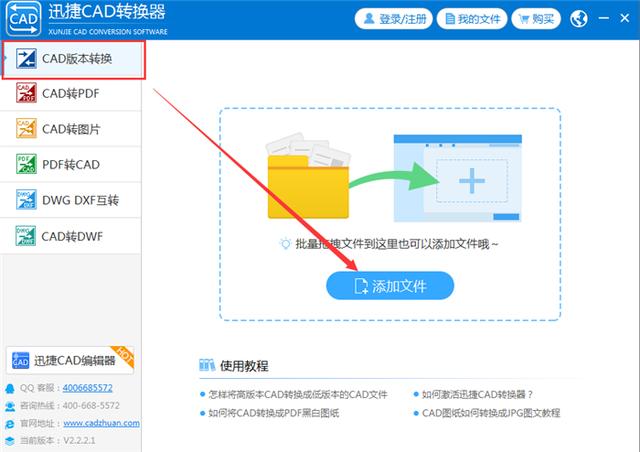The width and height of the screenshot is (640, 452).
Task: Select CAD转DWF in the sidebar
Action: tap(71, 236)
